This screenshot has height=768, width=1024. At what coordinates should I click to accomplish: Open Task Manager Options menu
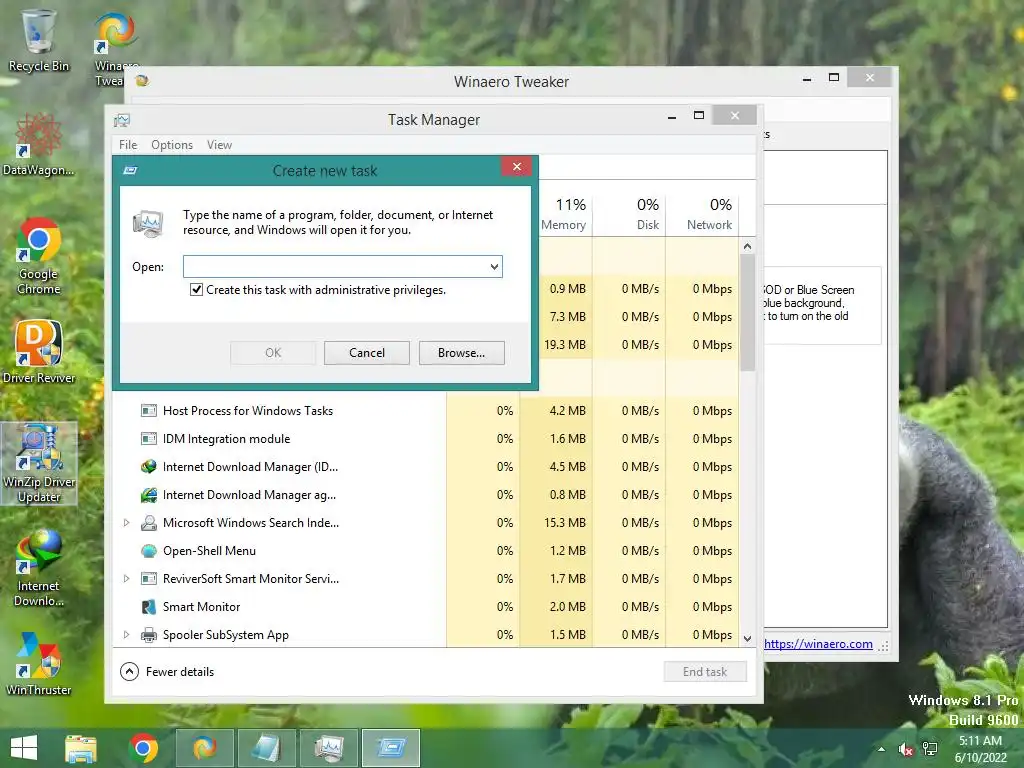[x=172, y=145]
